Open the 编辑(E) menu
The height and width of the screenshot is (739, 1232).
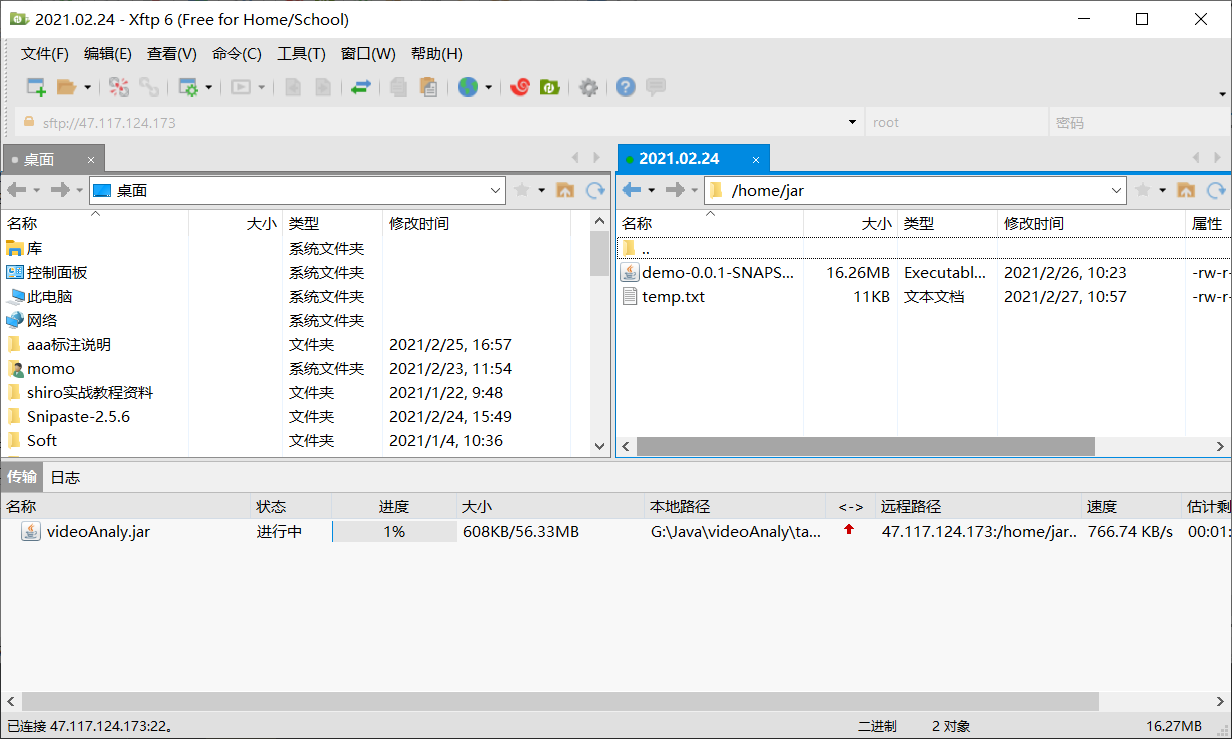[x=108, y=54]
